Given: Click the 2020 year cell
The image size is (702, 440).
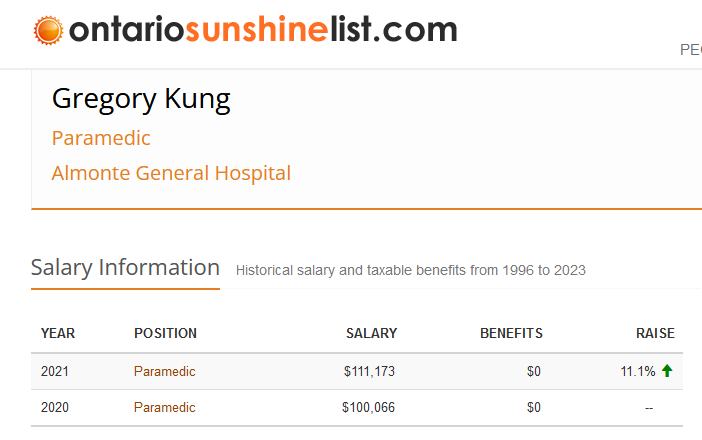Looking at the screenshot, I should click(x=56, y=407).
